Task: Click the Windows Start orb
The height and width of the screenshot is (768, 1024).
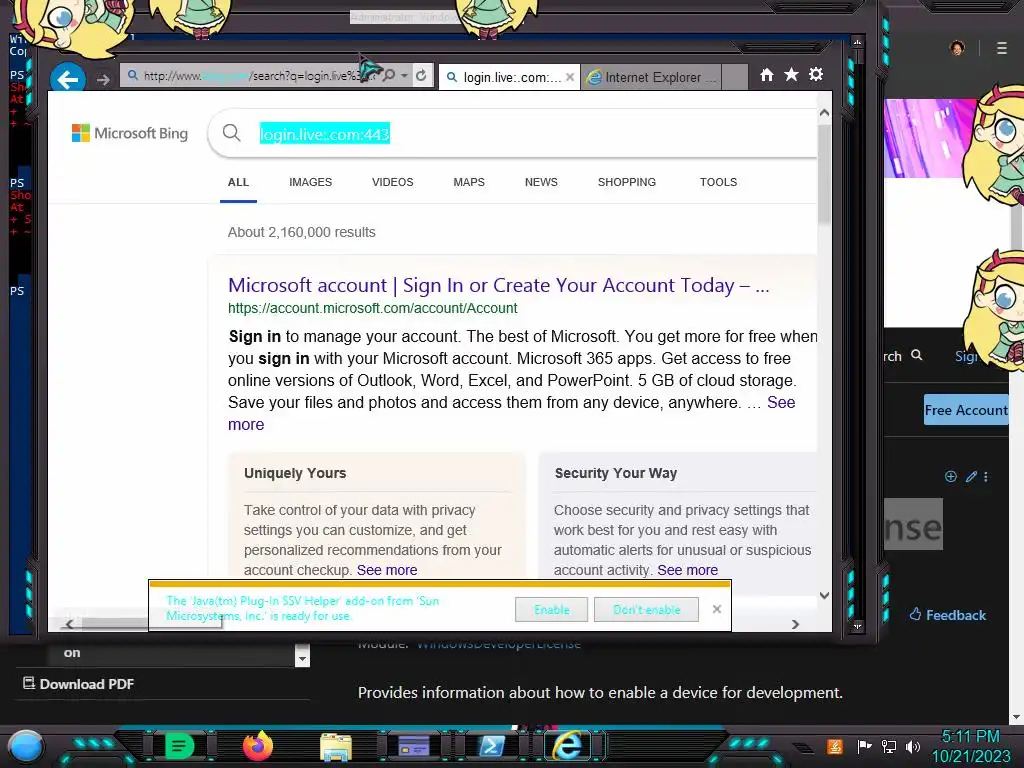Action: coord(26,746)
